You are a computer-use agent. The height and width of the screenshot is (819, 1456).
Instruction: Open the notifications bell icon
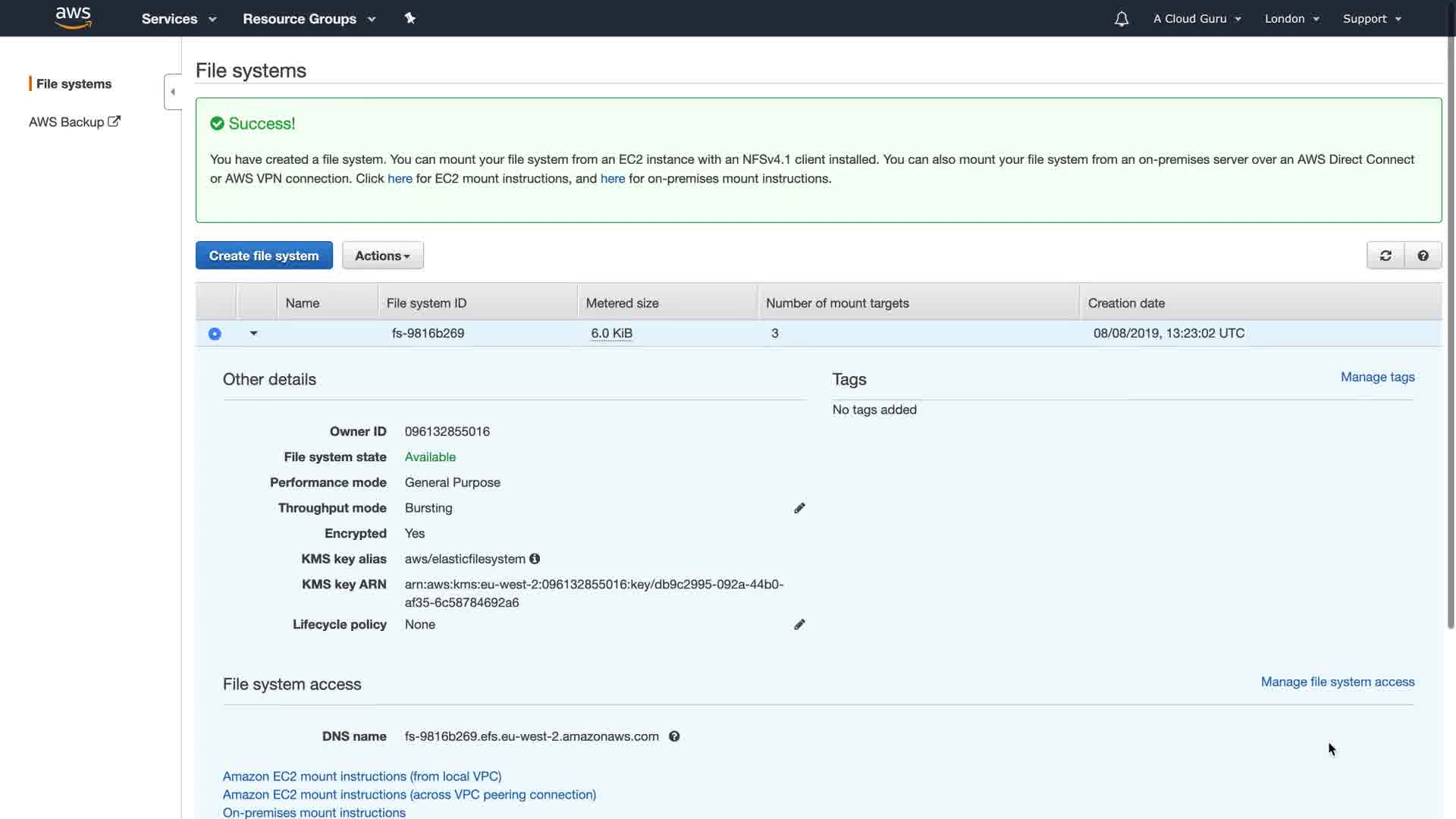(x=1121, y=19)
